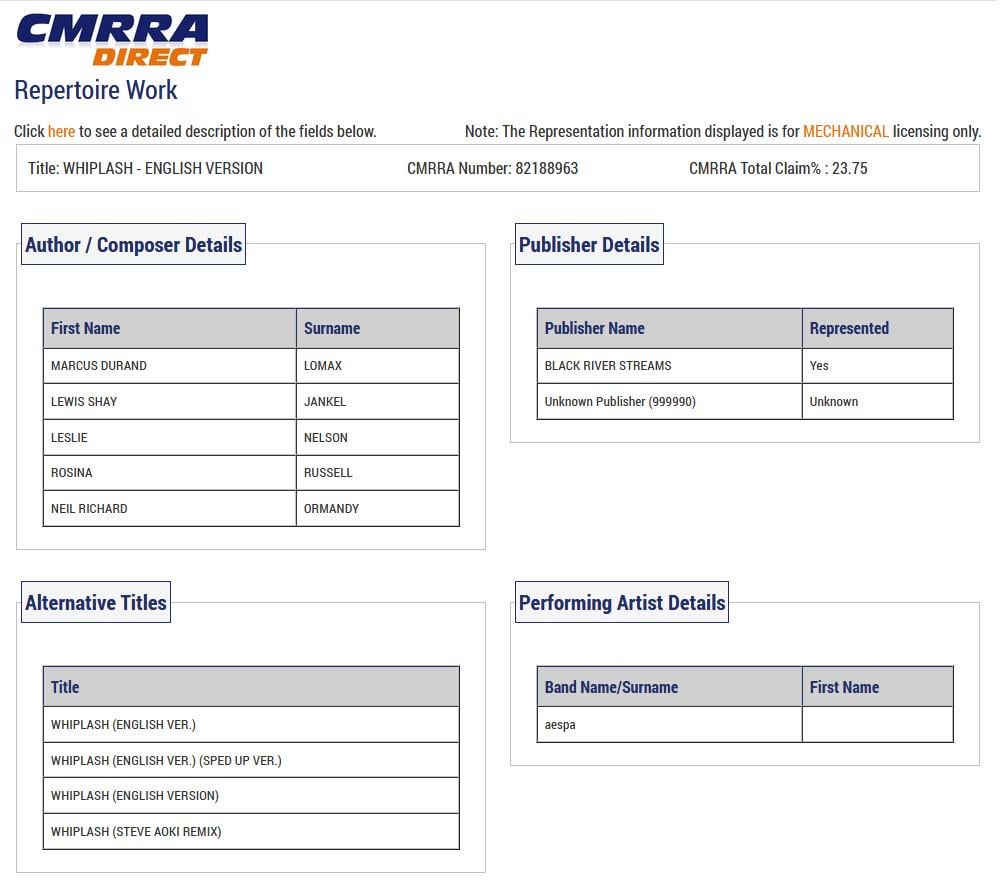
Task: Click the 'Title' column header in alternative titles
Action: [251, 687]
